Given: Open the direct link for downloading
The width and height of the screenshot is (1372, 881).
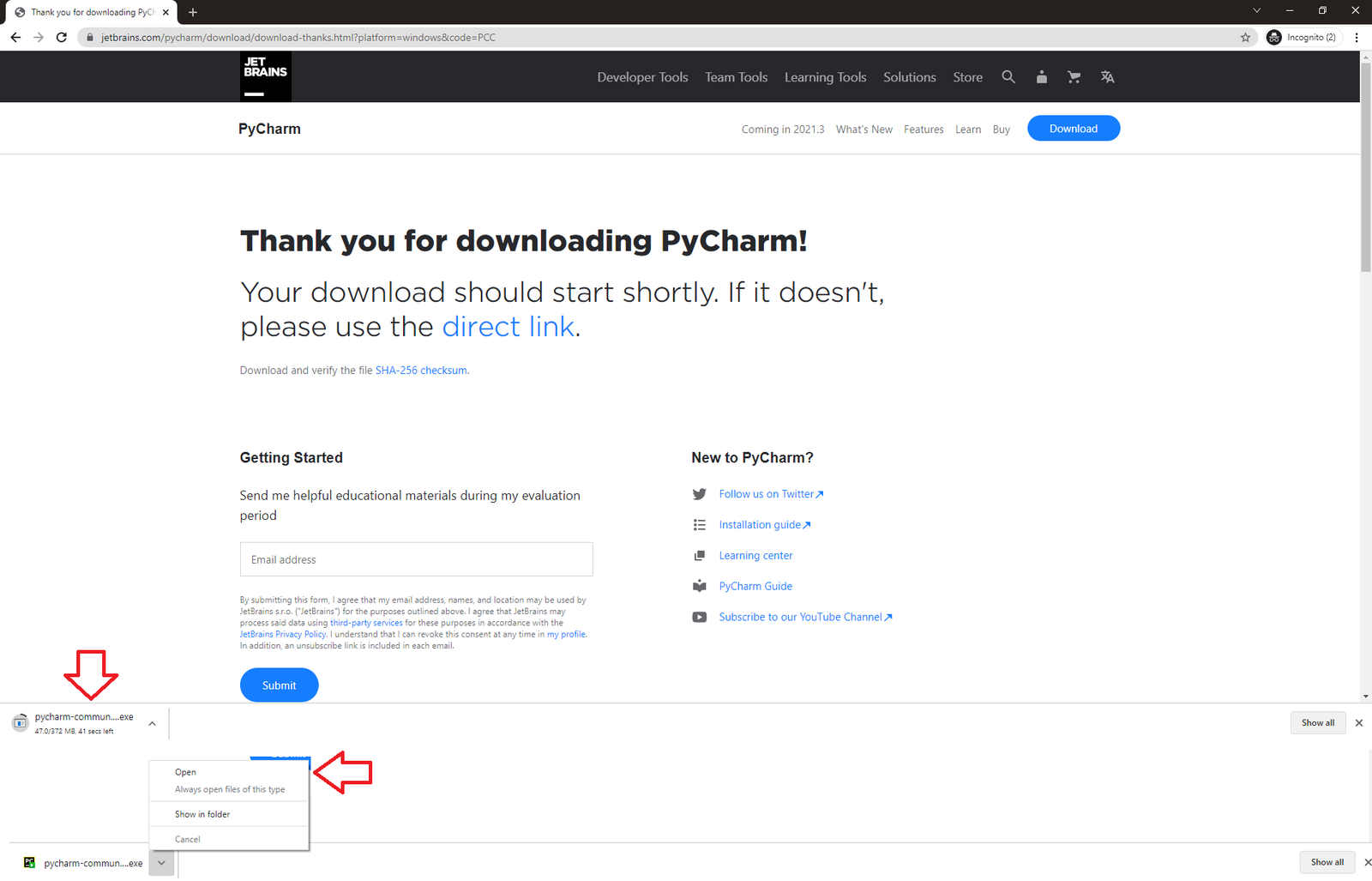Looking at the screenshot, I should coord(508,326).
